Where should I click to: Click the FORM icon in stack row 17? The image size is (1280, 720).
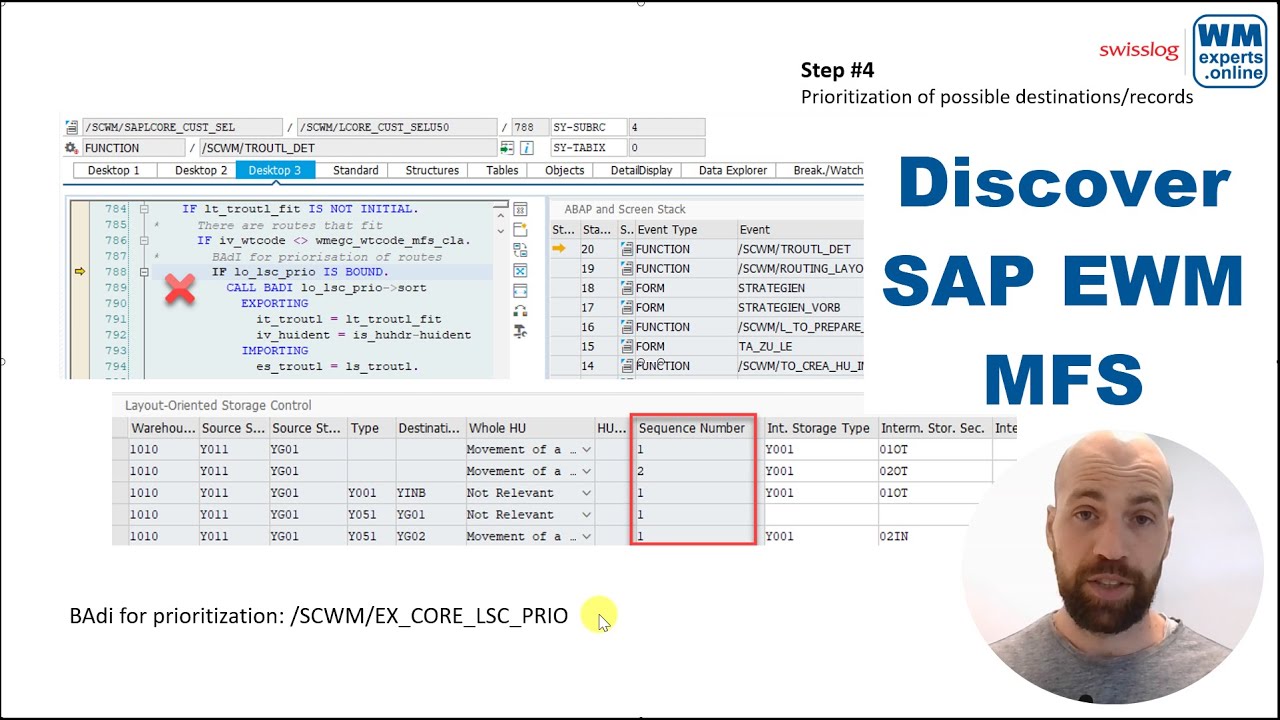626,307
